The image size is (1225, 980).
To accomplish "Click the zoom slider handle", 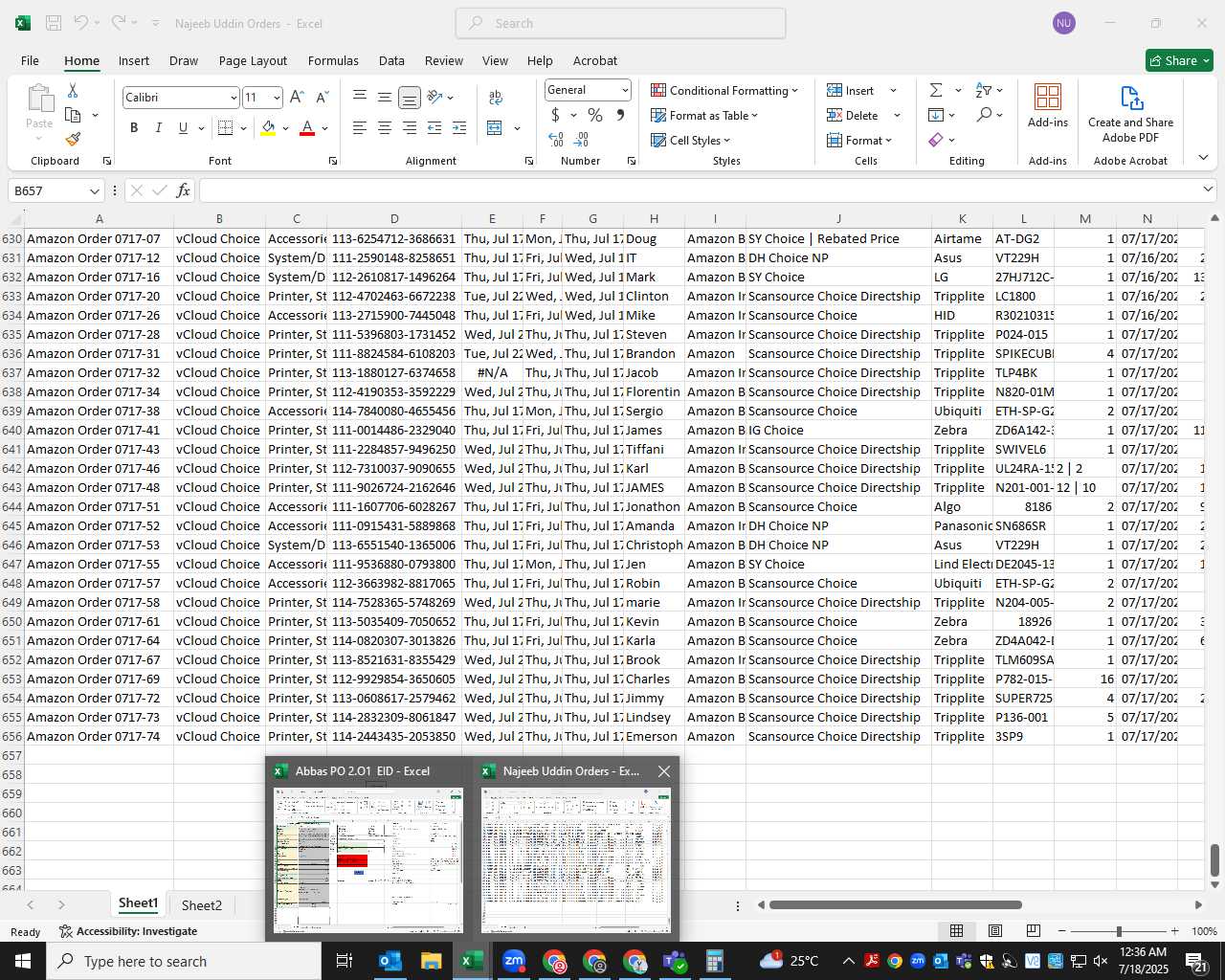I will [1118, 931].
